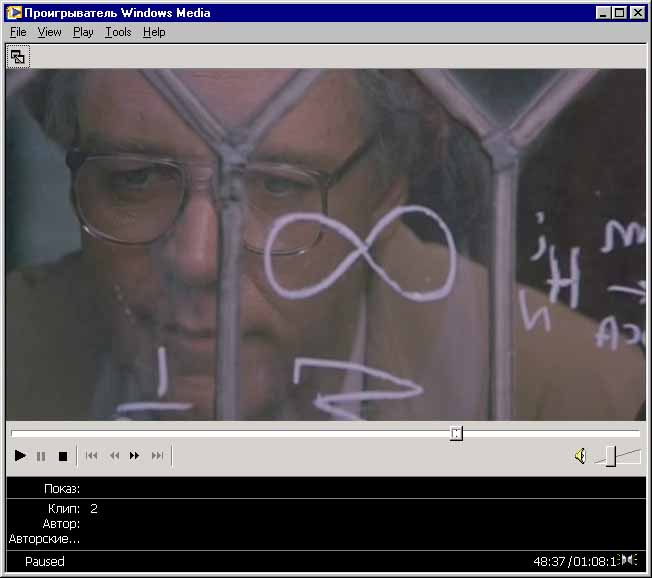Viewport: 652px width, 578px height.
Task: Rewind the video
Action: click(x=114, y=456)
